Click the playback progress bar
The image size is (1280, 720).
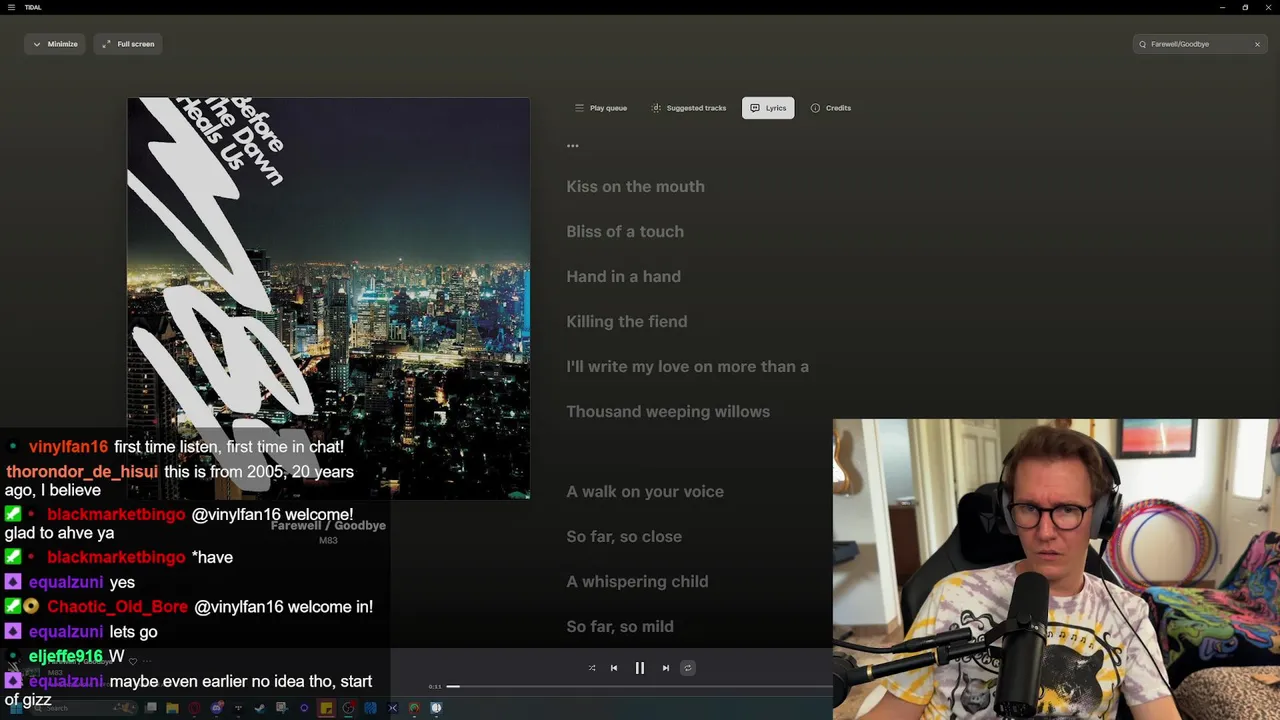pos(640,686)
